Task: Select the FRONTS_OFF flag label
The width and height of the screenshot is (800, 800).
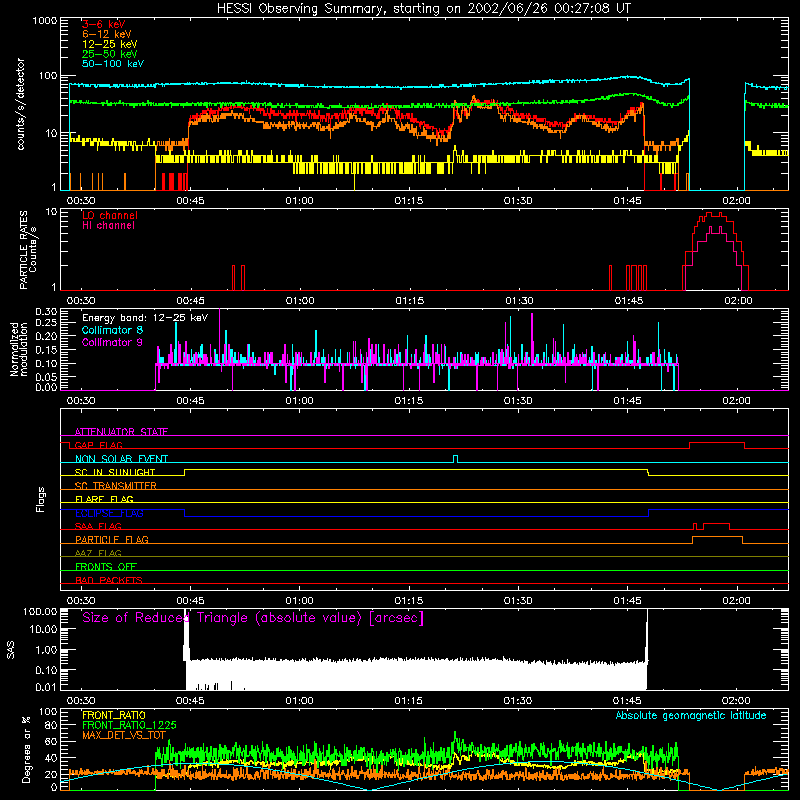Action: [106, 567]
